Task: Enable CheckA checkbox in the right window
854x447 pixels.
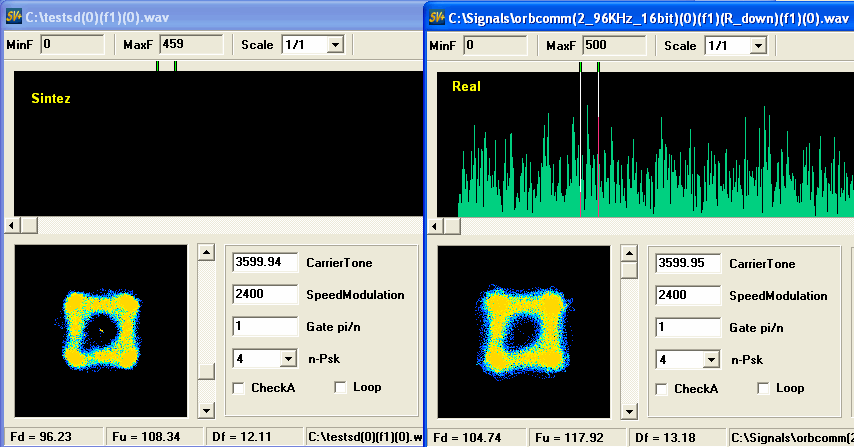Action: (x=662, y=388)
